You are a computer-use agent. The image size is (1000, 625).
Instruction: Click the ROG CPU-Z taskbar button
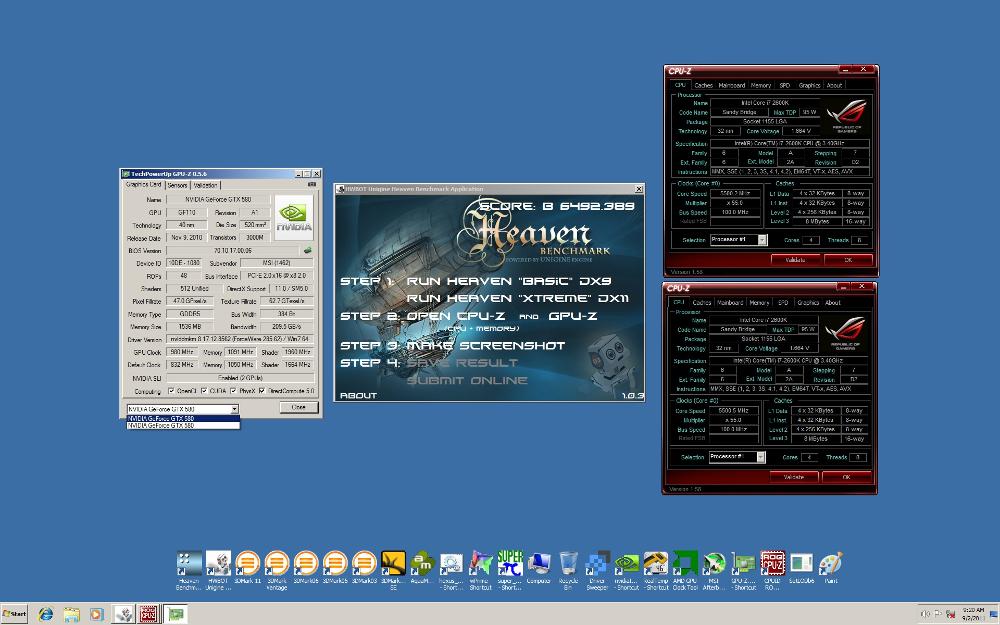pos(149,614)
